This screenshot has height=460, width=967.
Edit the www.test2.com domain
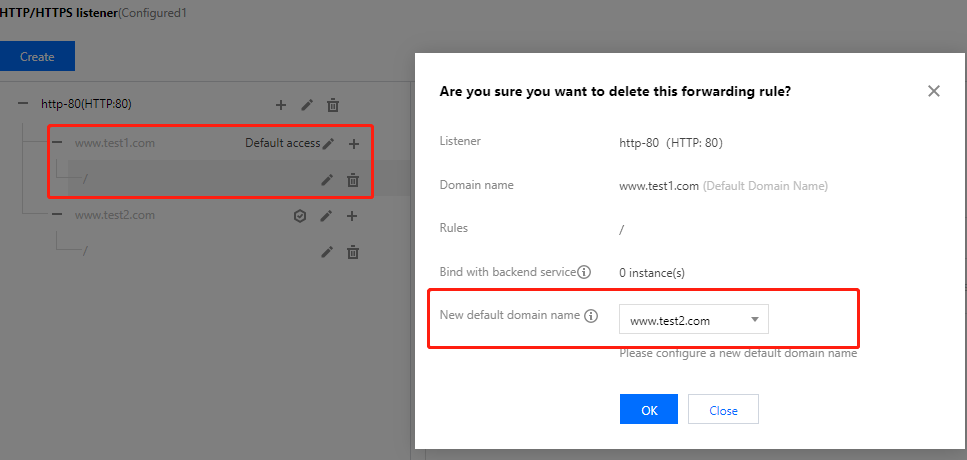tap(326, 215)
